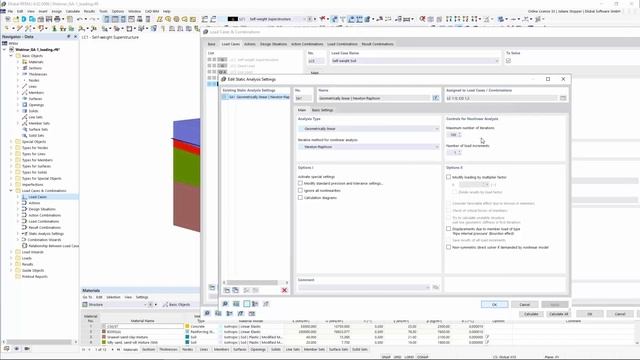
Task: Click the units icon in dialog bottom toolbar
Action: click(x=255, y=304)
